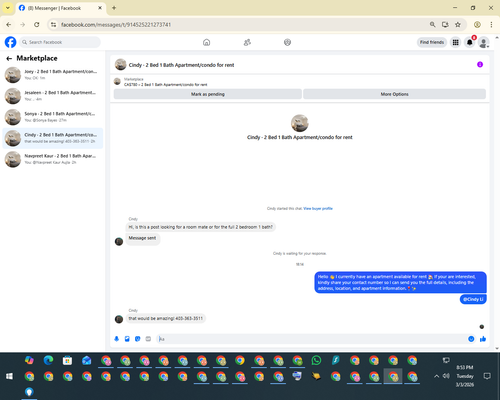
Task: Click the Facebook logo
Action: click(x=10, y=42)
